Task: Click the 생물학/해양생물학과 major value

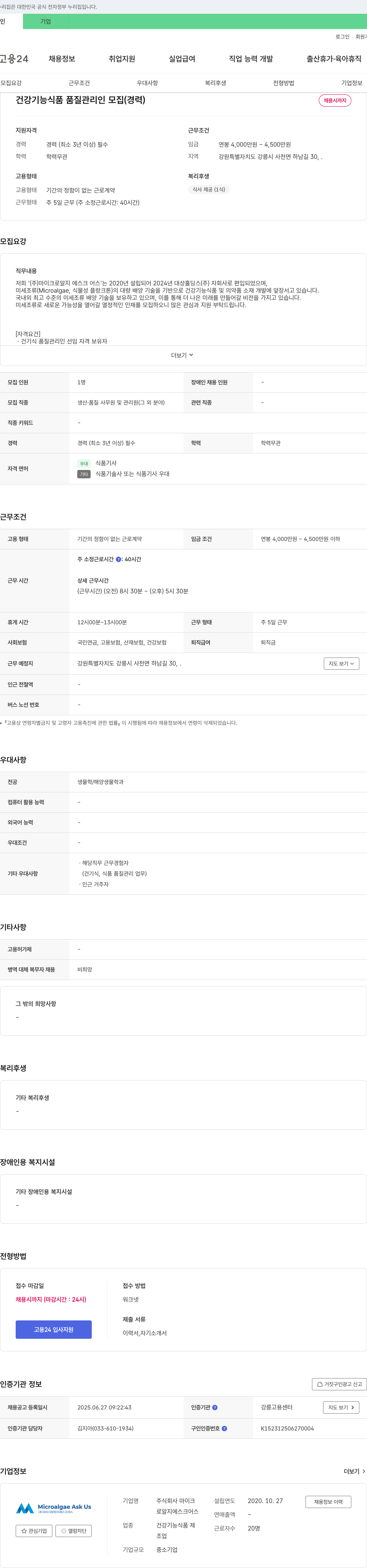Action: pos(101,782)
